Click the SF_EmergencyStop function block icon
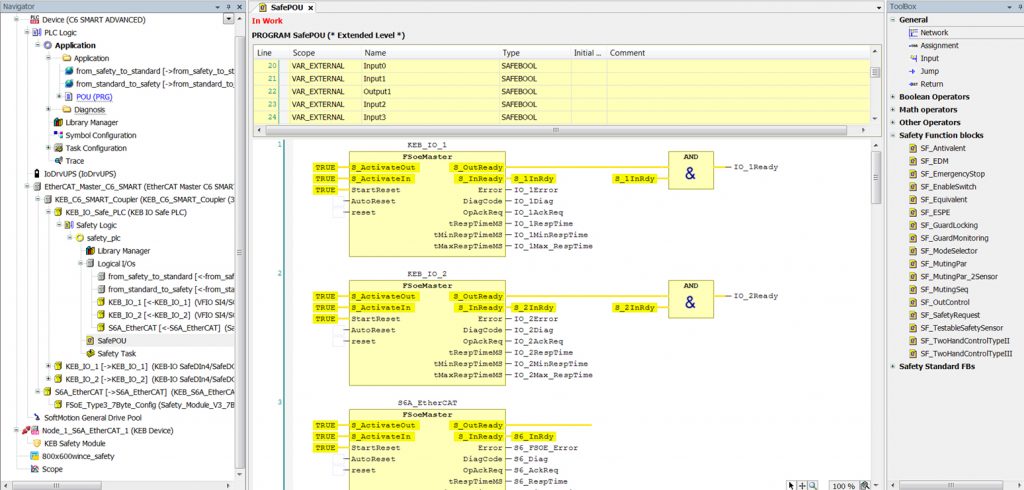Viewport: 1024px width, 490px height. point(912,174)
